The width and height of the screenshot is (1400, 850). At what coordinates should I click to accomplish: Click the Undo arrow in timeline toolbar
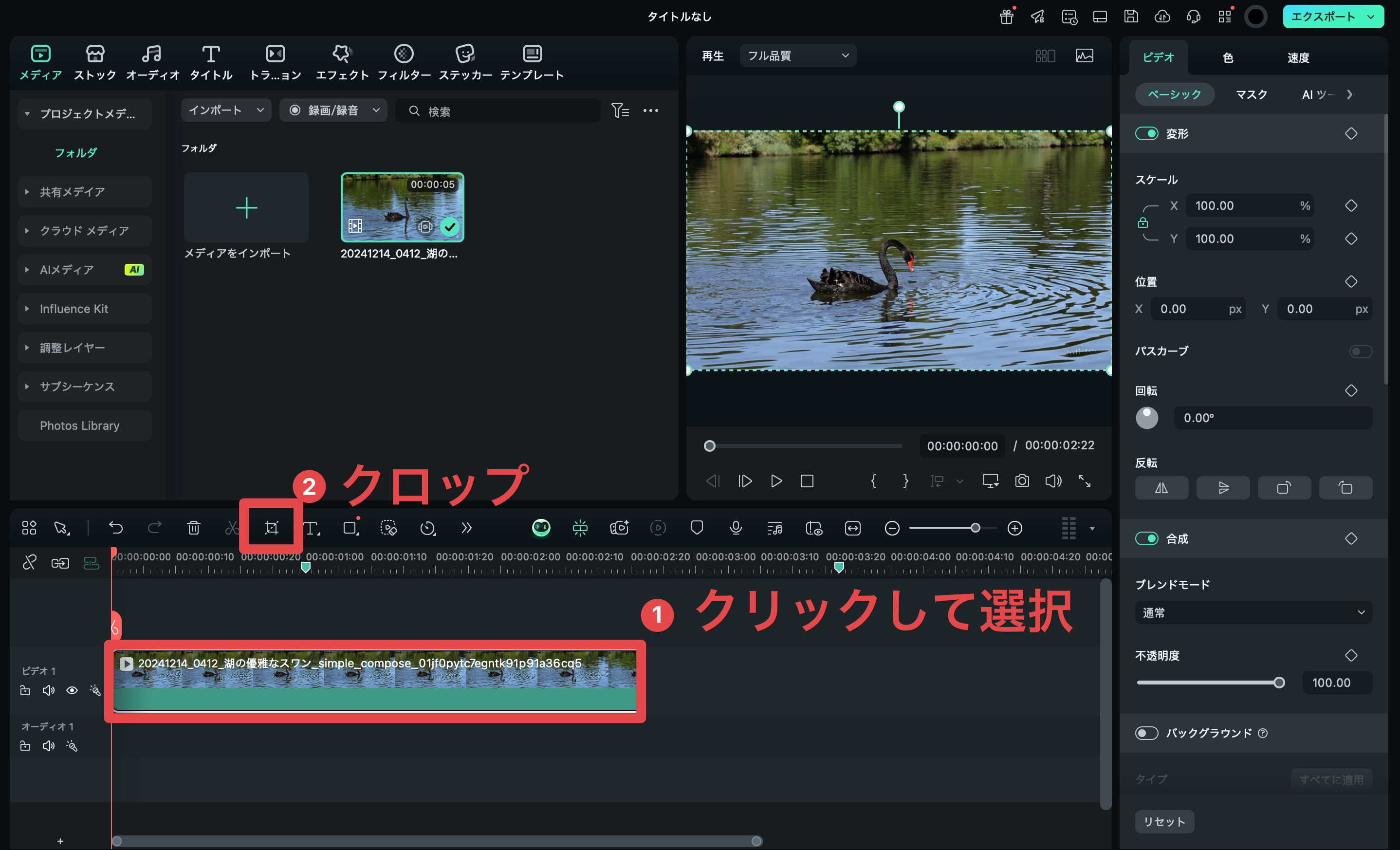116,528
